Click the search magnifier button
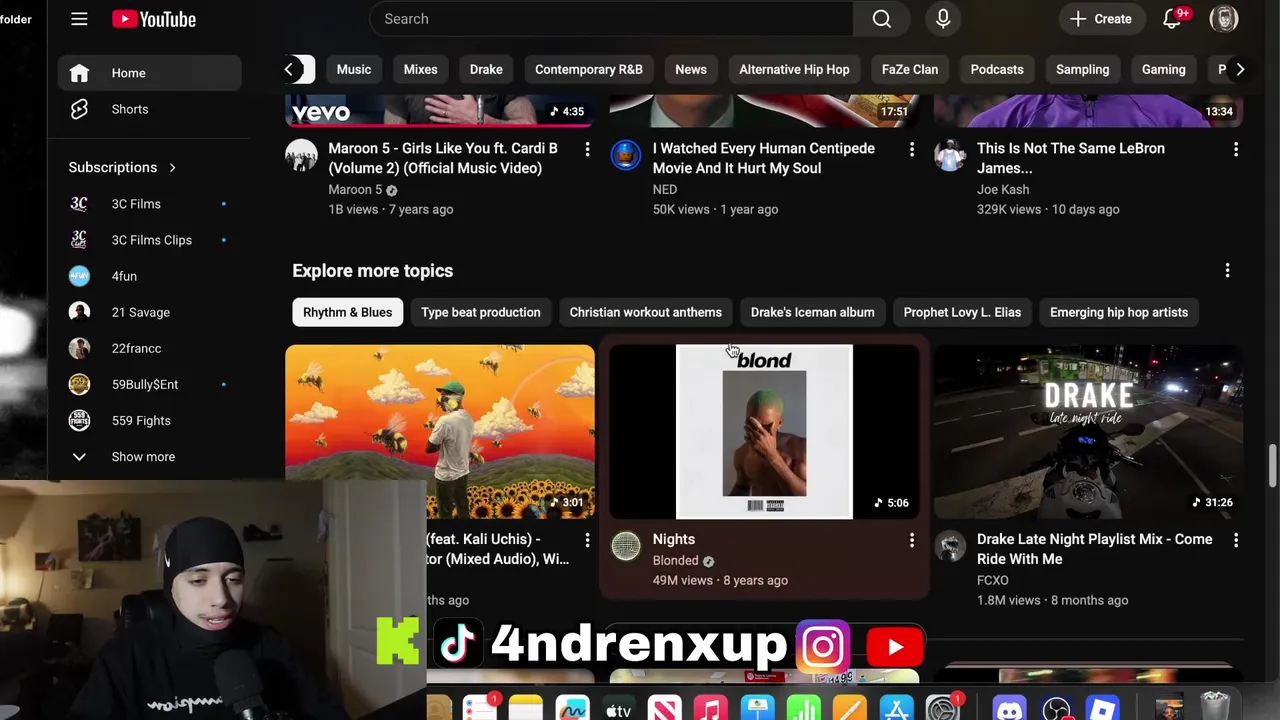The height and width of the screenshot is (720, 1280). tap(881, 19)
